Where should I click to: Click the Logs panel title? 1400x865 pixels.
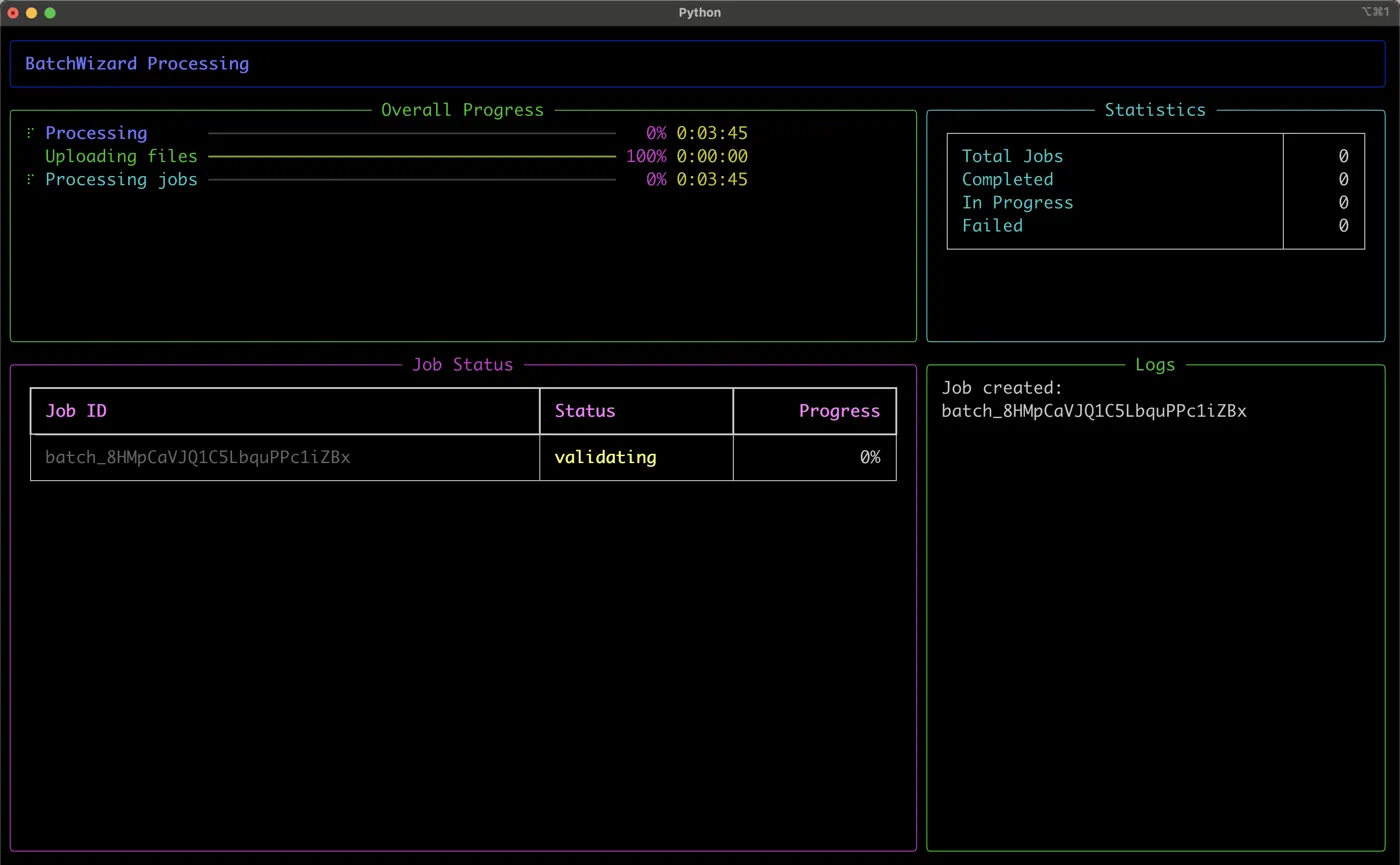(x=1155, y=365)
